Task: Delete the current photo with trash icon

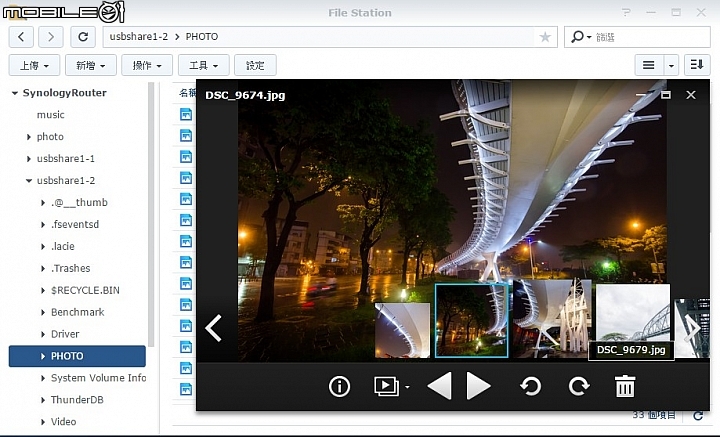Action: coord(625,386)
